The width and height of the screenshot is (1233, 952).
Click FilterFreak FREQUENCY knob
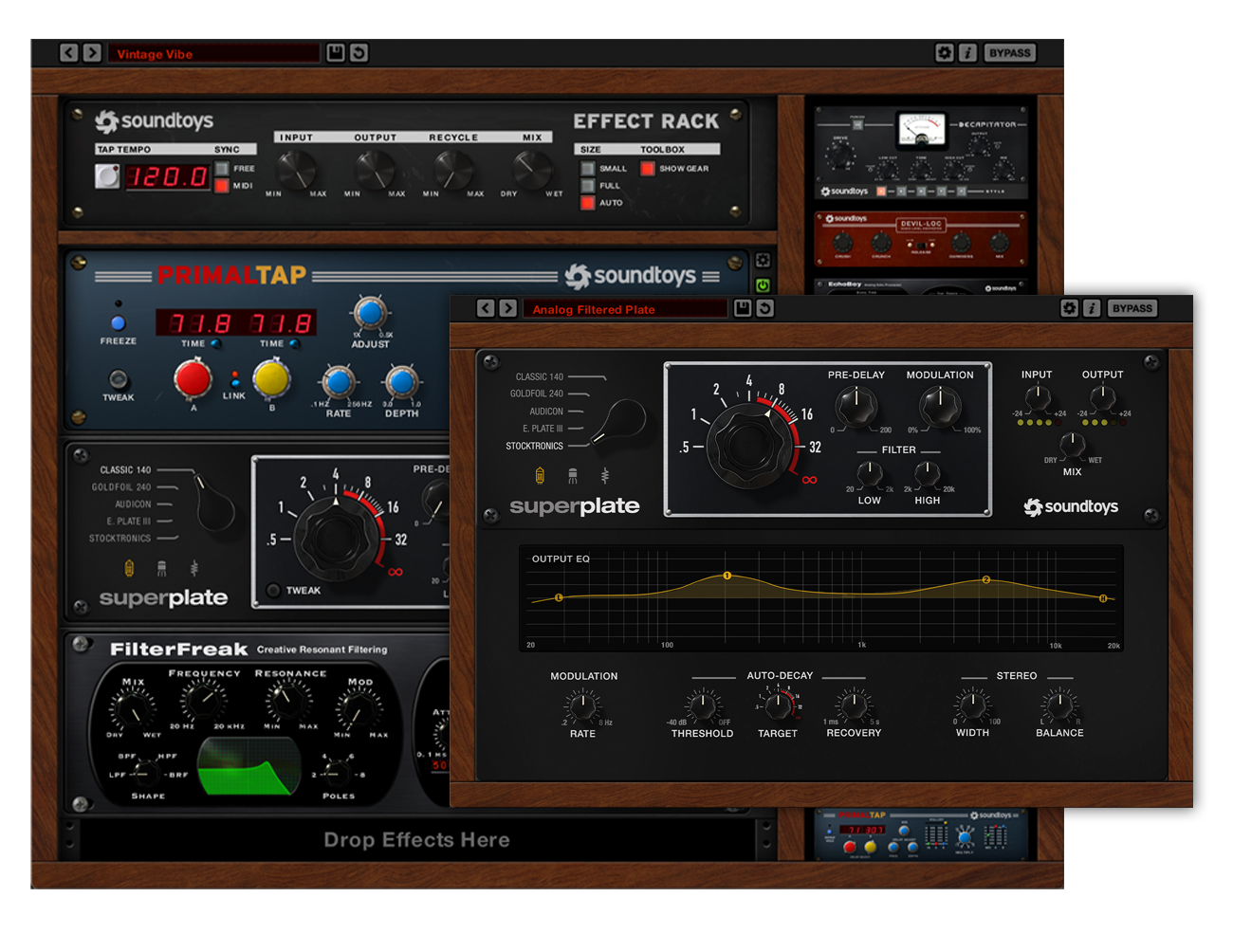point(204,703)
